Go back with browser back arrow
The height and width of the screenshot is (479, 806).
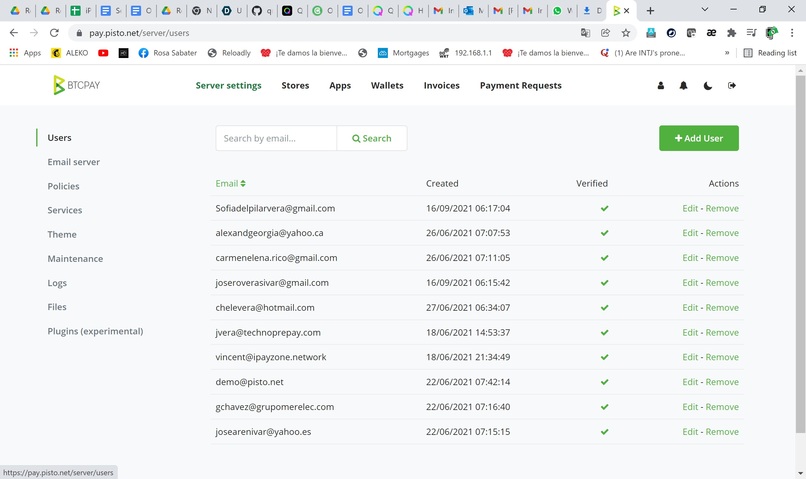14,33
